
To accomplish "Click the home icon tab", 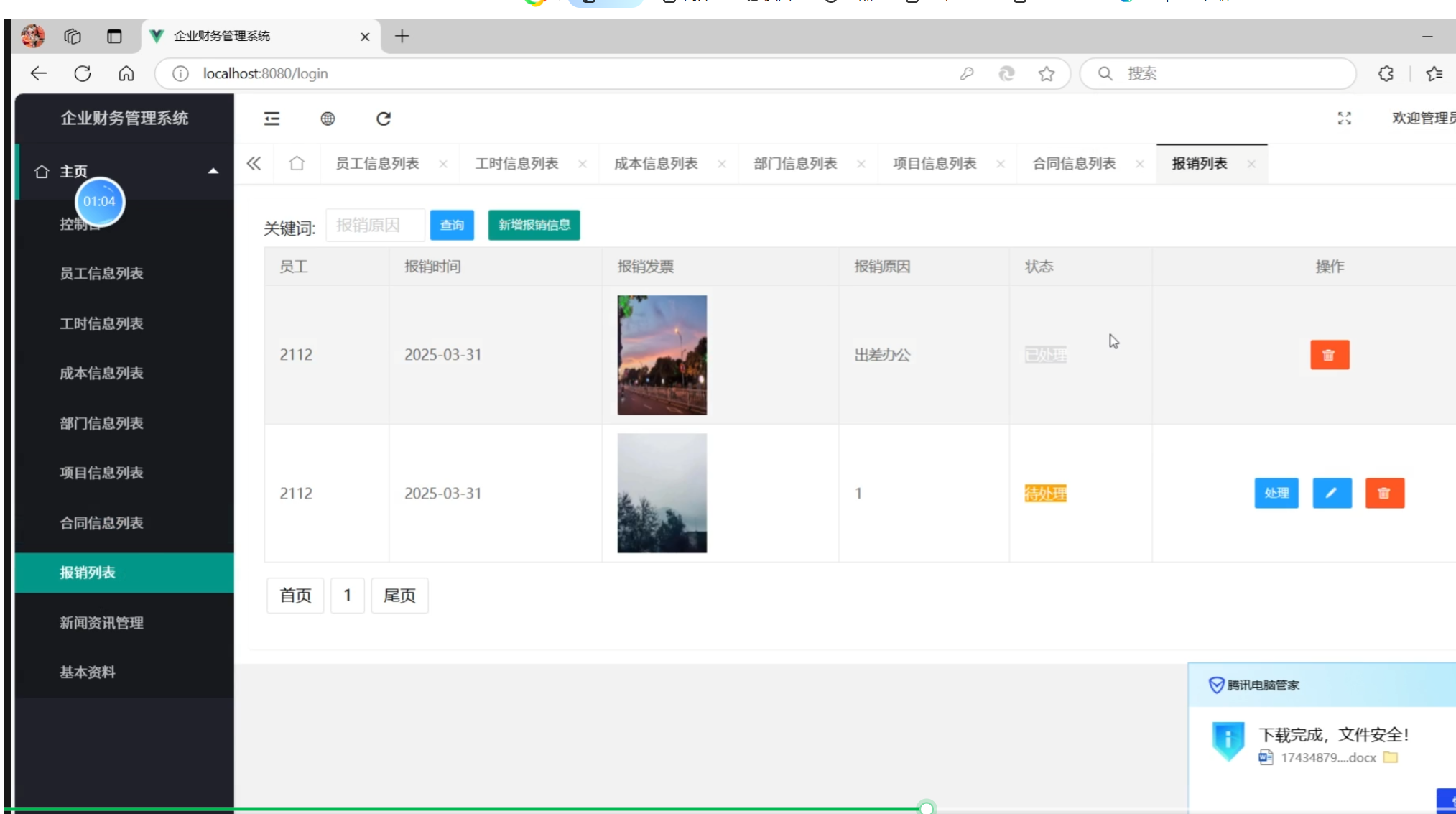I will [x=297, y=164].
